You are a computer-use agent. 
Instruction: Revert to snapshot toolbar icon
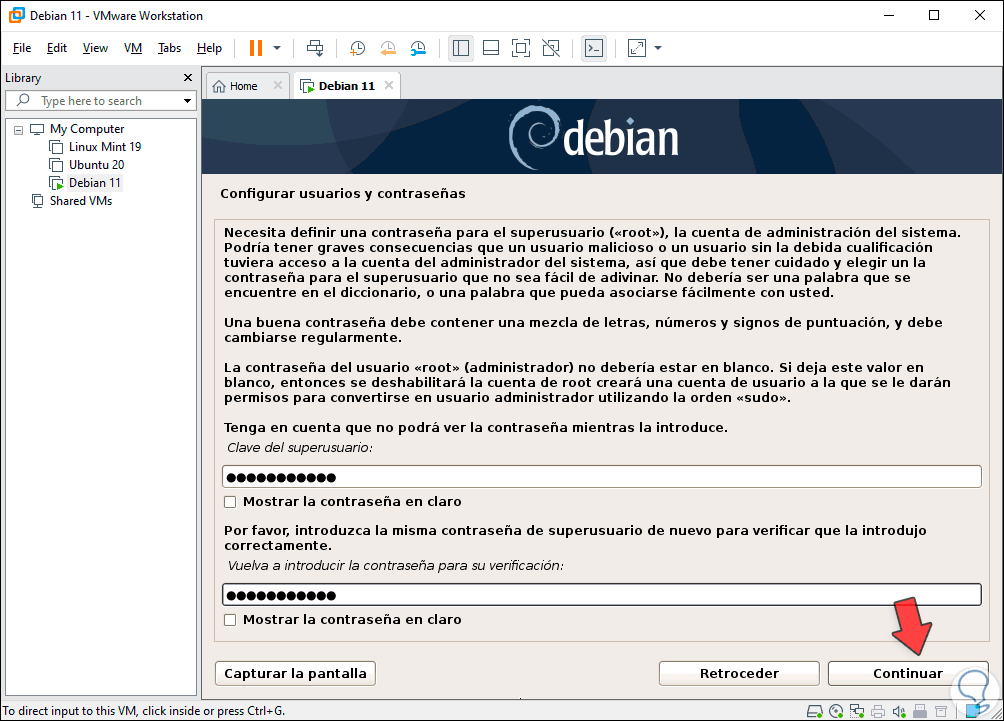tap(388, 48)
